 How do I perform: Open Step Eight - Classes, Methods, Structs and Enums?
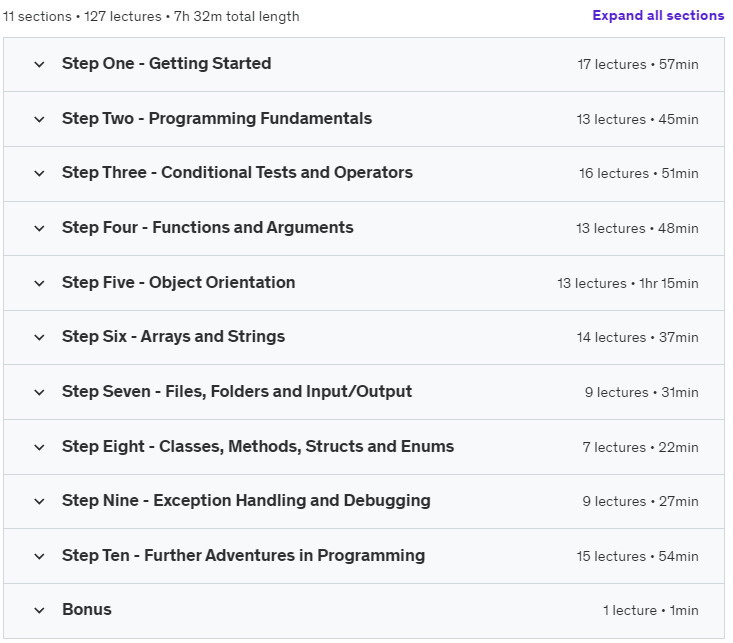tap(258, 447)
